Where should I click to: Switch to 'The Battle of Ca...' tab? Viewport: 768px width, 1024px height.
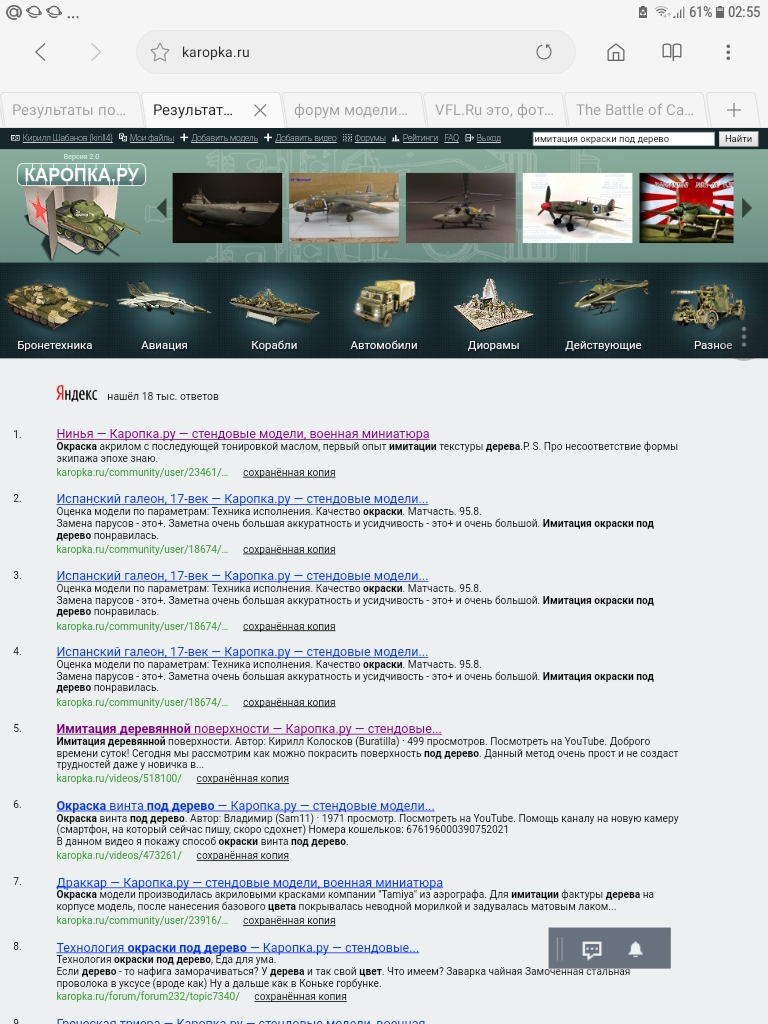(634, 110)
